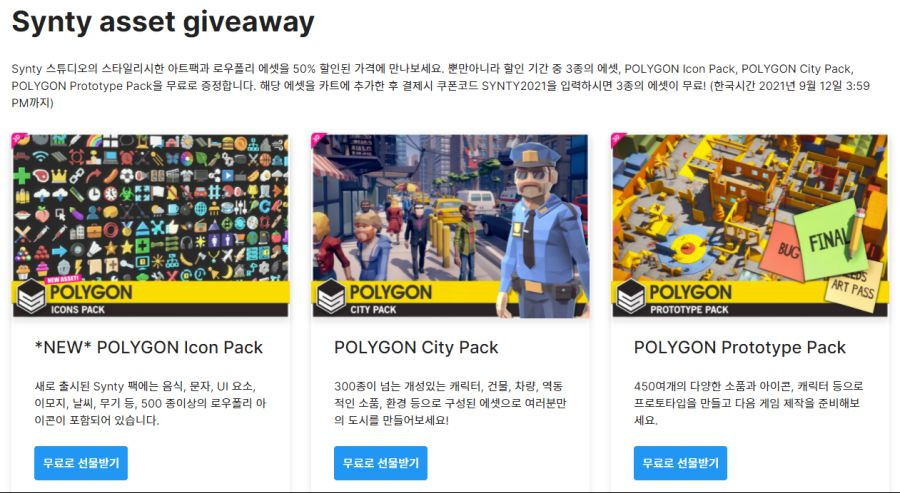This screenshot has height=493, width=900.
Task: Open the POLYGON Icons Pack thumbnail image
Action: [x=150, y=226]
